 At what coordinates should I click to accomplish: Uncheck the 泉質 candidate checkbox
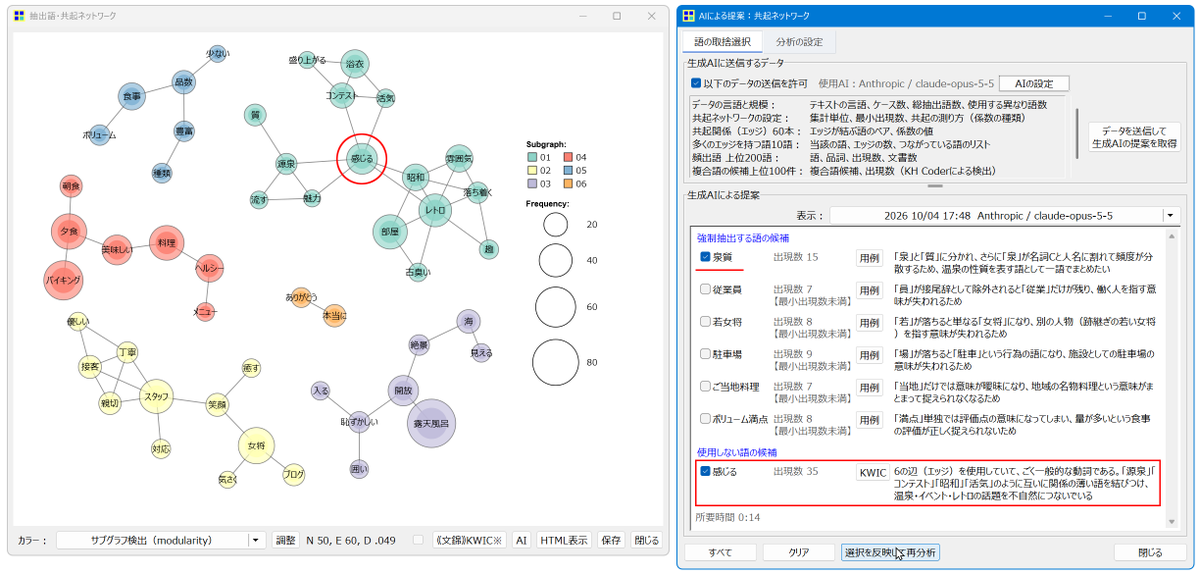click(705, 257)
